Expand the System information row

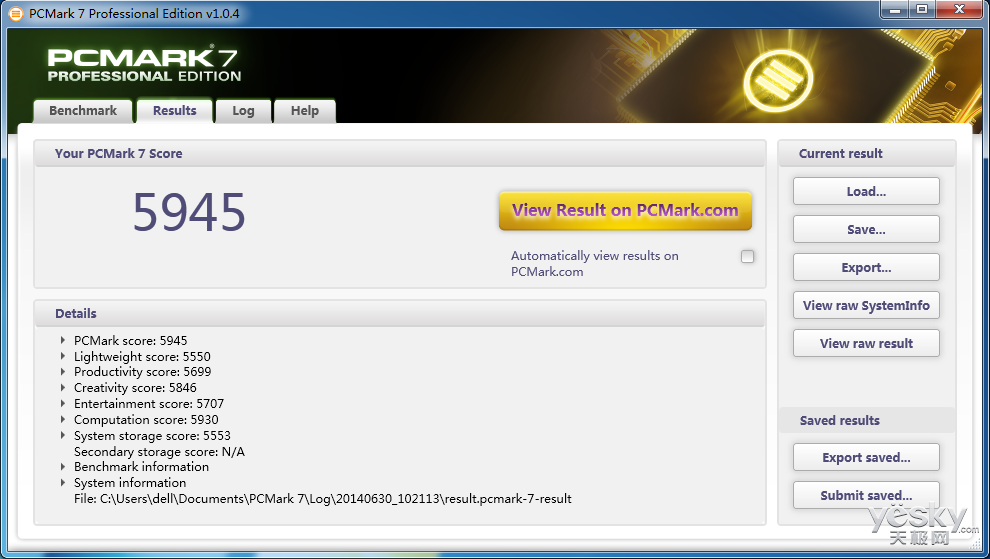63,483
